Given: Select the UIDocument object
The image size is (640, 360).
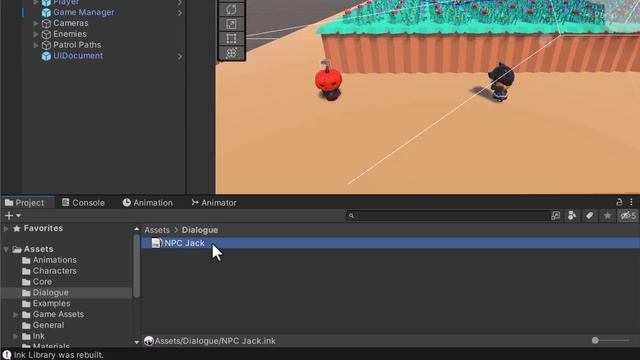Looking at the screenshot, I should coord(78,56).
